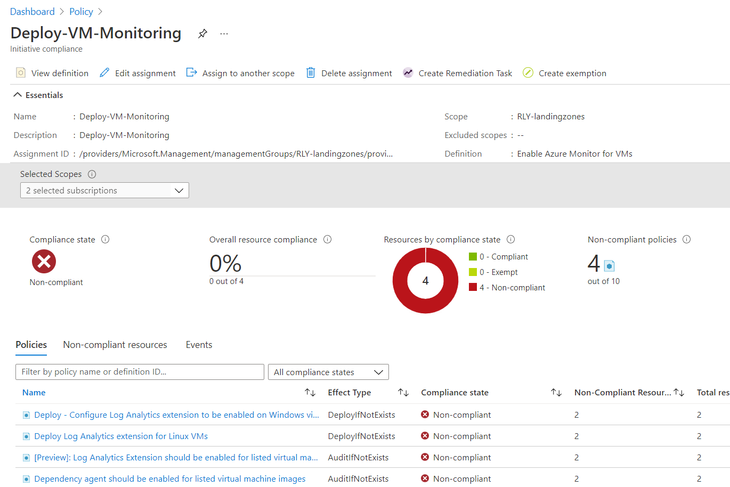Open the All compliance states dropdown
Image resolution: width=730 pixels, height=487 pixels.
coord(328,372)
